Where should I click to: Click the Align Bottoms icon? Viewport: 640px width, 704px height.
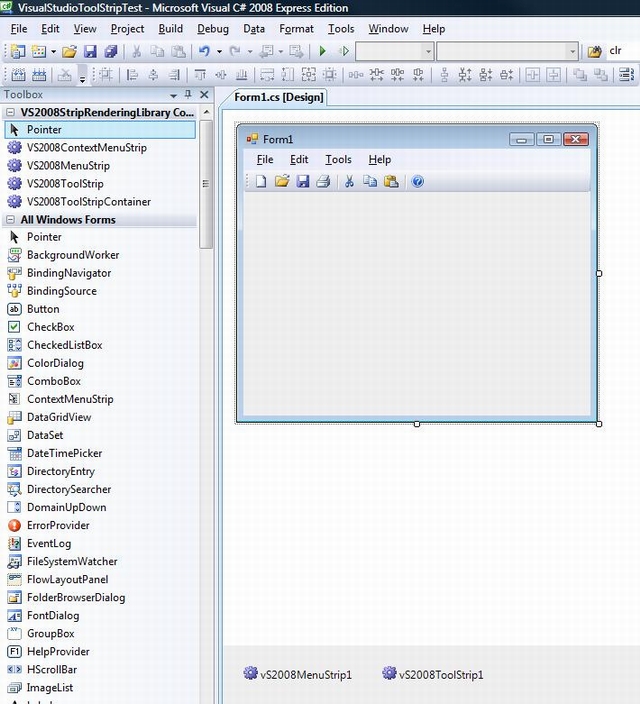pyautogui.click(x=242, y=75)
